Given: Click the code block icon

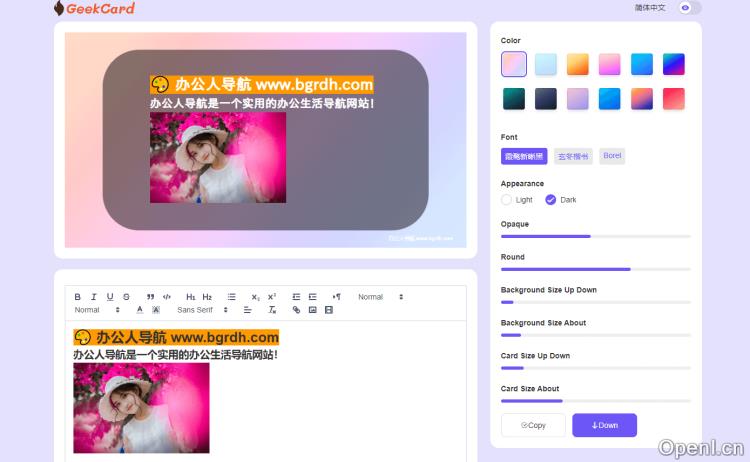Looking at the screenshot, I should (167, 297).
